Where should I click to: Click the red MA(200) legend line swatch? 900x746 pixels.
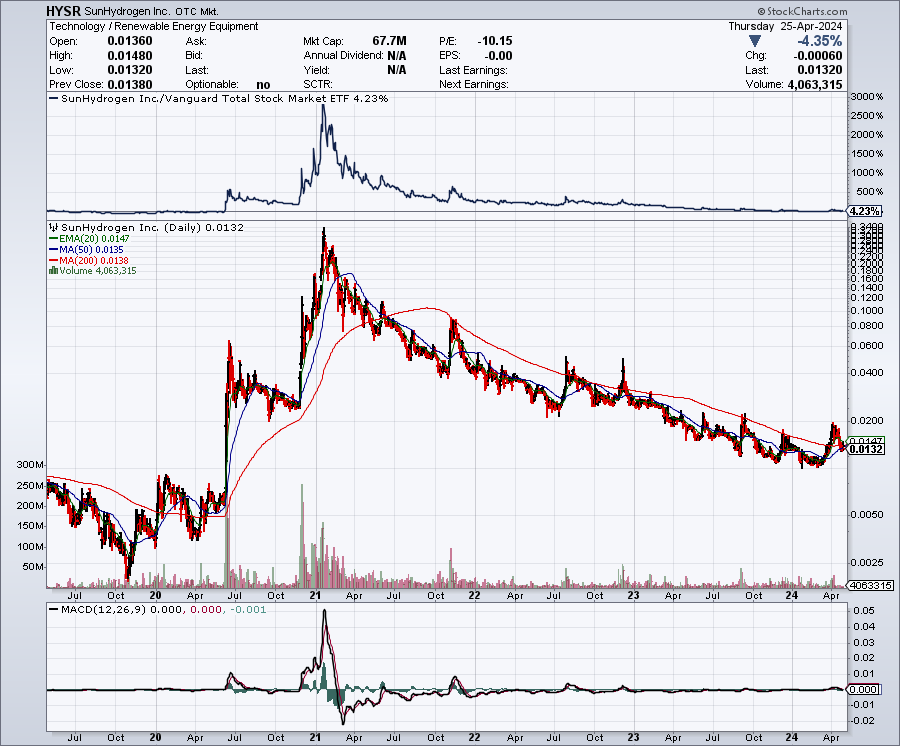[x=54, y=261]
